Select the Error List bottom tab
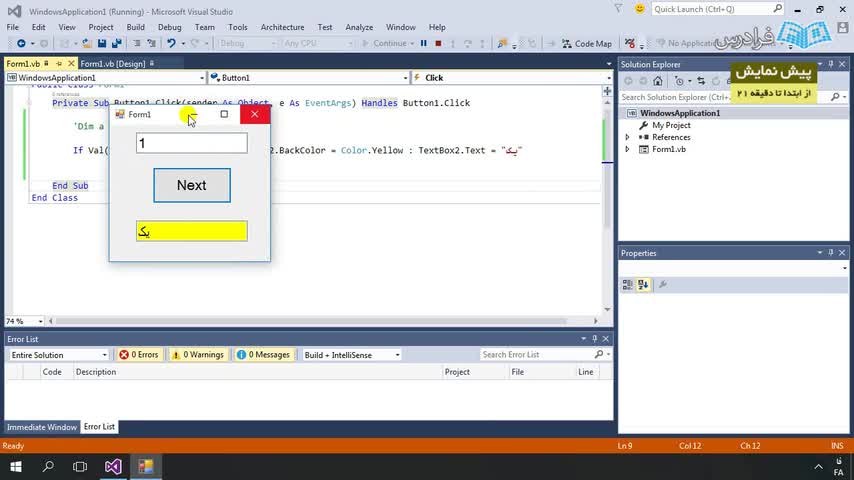 point(99,427)
